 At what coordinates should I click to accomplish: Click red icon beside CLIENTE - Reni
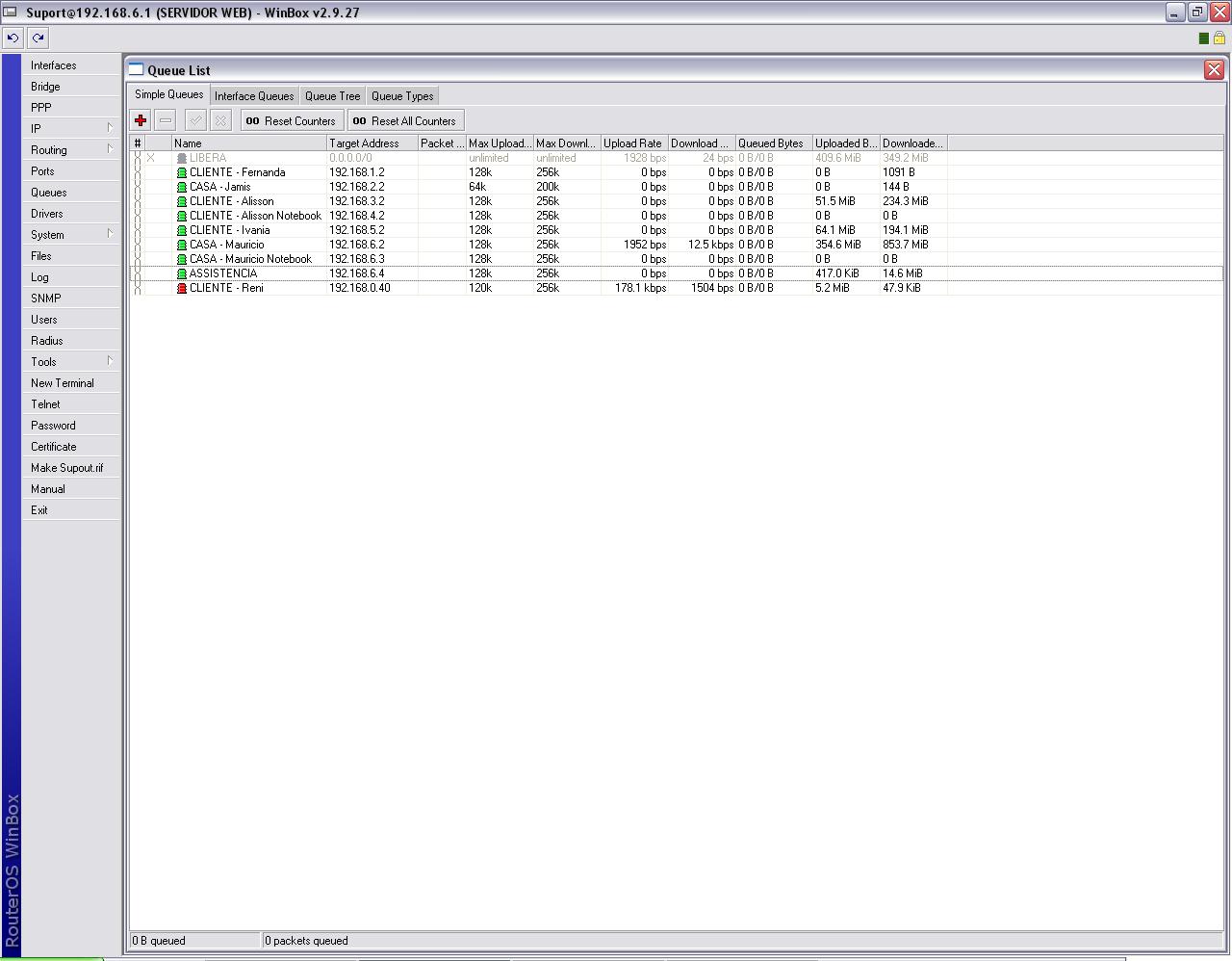tap(181, 288)
